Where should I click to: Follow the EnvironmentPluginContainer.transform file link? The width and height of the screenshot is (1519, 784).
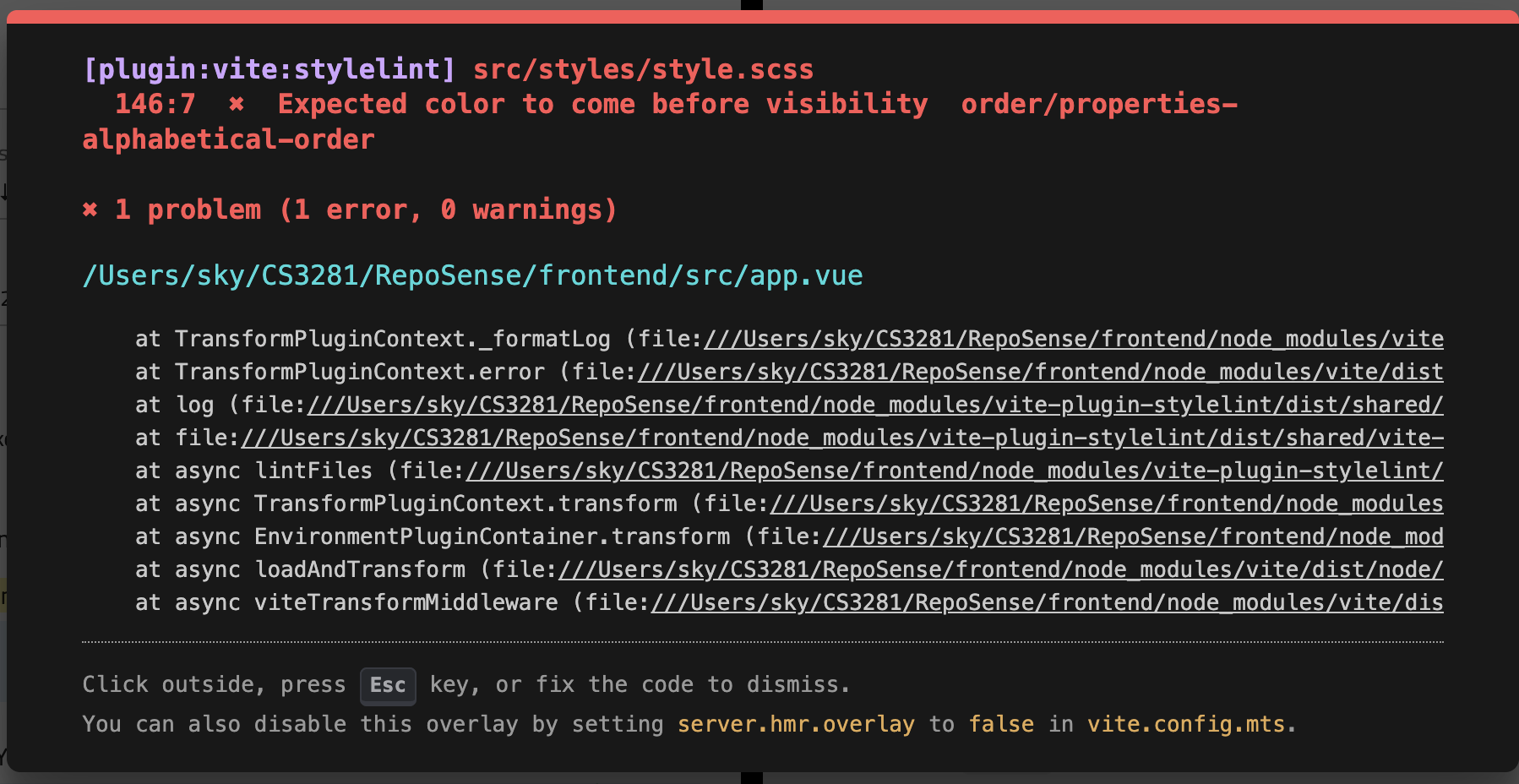click(x=1132, y=536)
